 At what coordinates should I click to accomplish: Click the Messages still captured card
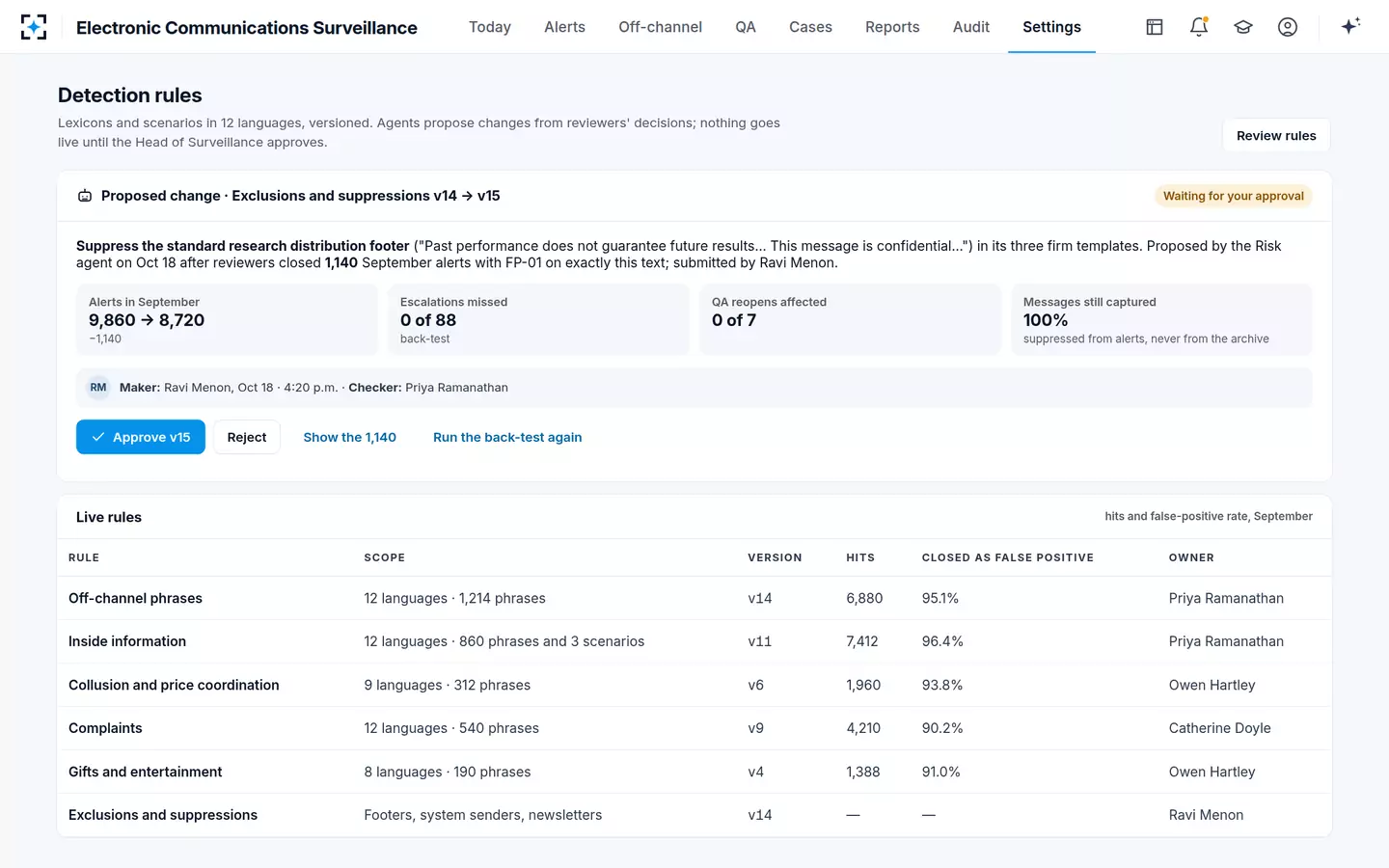[x=1161, y=319]
